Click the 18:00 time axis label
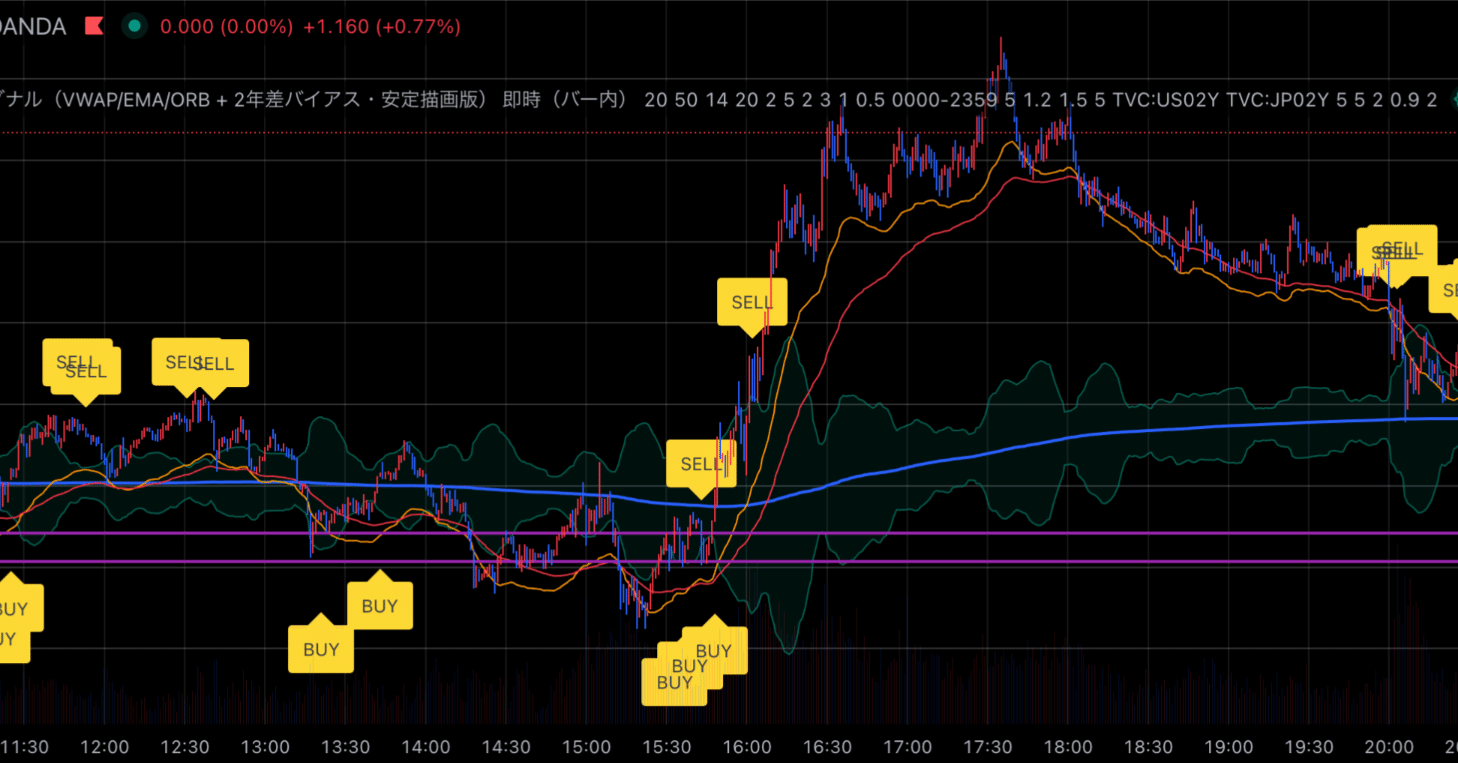Screen dimensions: 1458x763 pos(1068,746)
